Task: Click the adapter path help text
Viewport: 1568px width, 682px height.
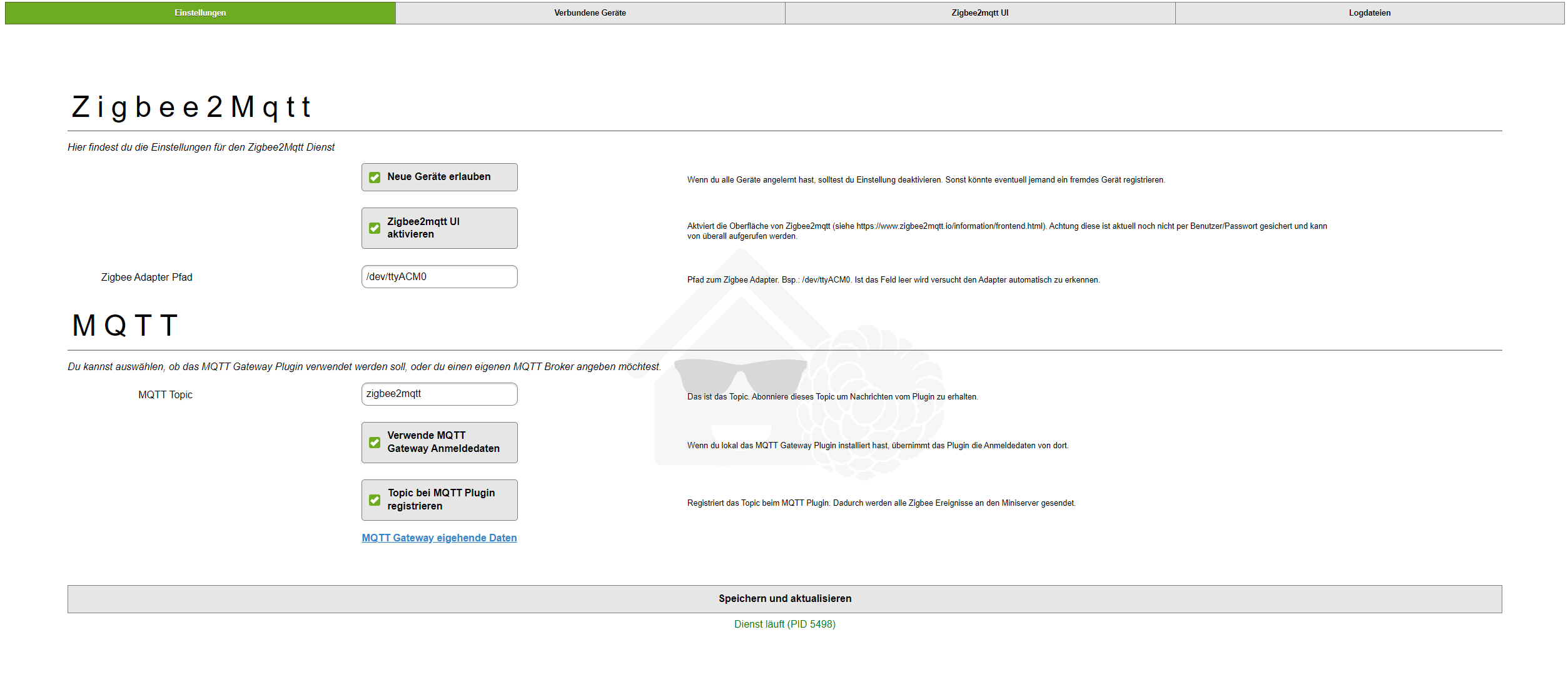Action: point(893,280)
